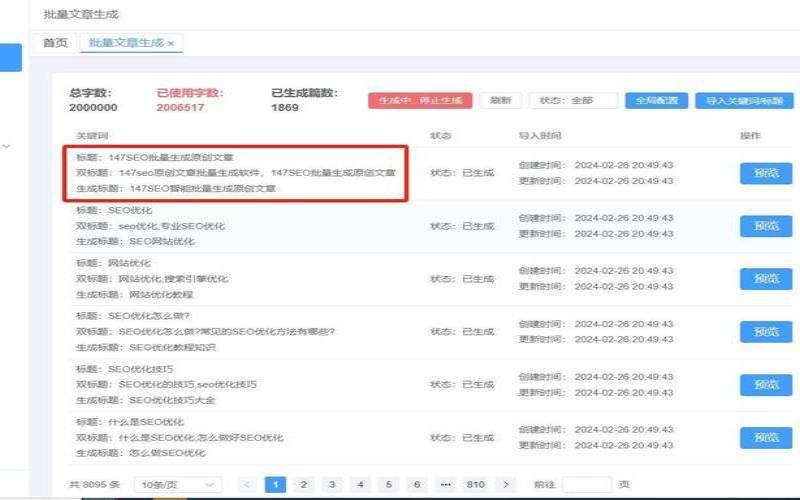Open the 10条/页 page size dropdown
The image size is (800, 500).
coord(178,484)
